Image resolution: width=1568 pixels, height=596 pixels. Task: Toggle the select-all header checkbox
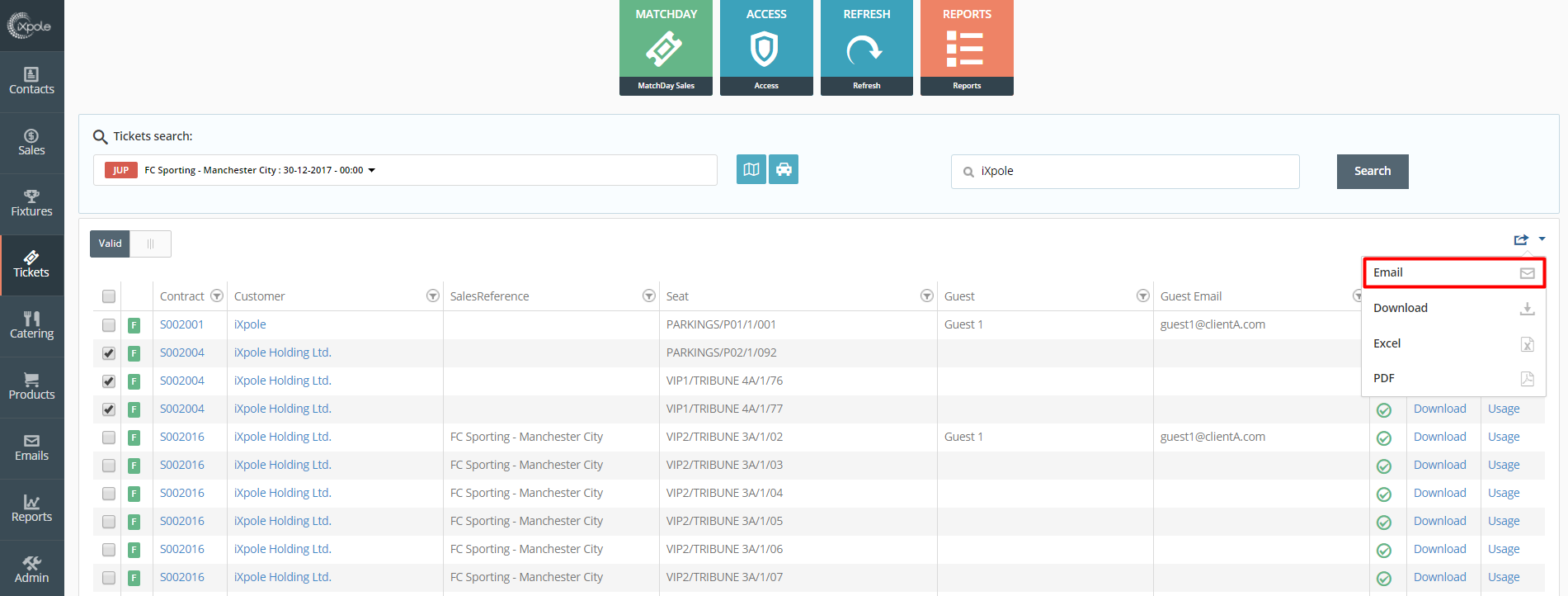click(x=109, y=296)
